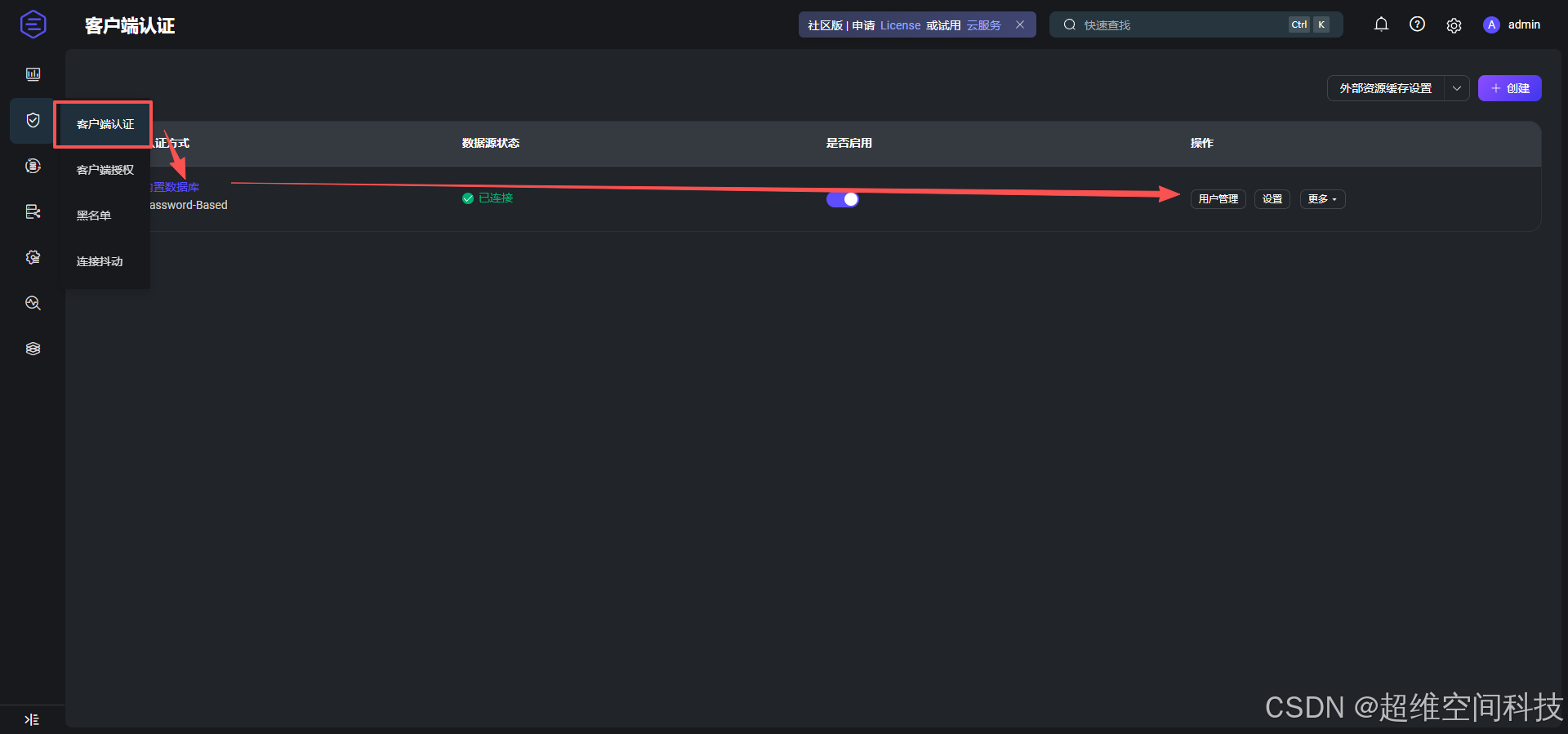Open the License application link

pos(900,25)
